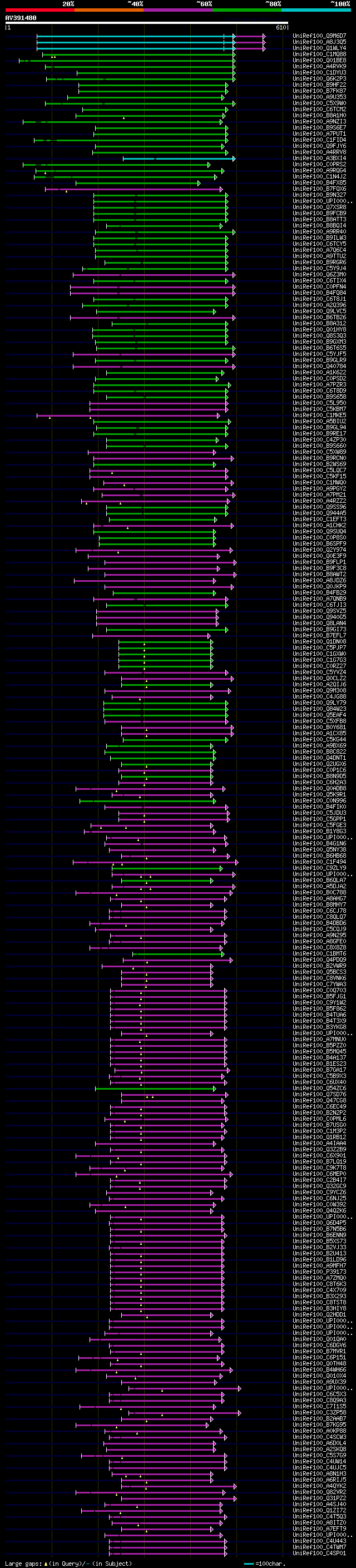Click label UniRef100_A5BIU2

[319, 421]
